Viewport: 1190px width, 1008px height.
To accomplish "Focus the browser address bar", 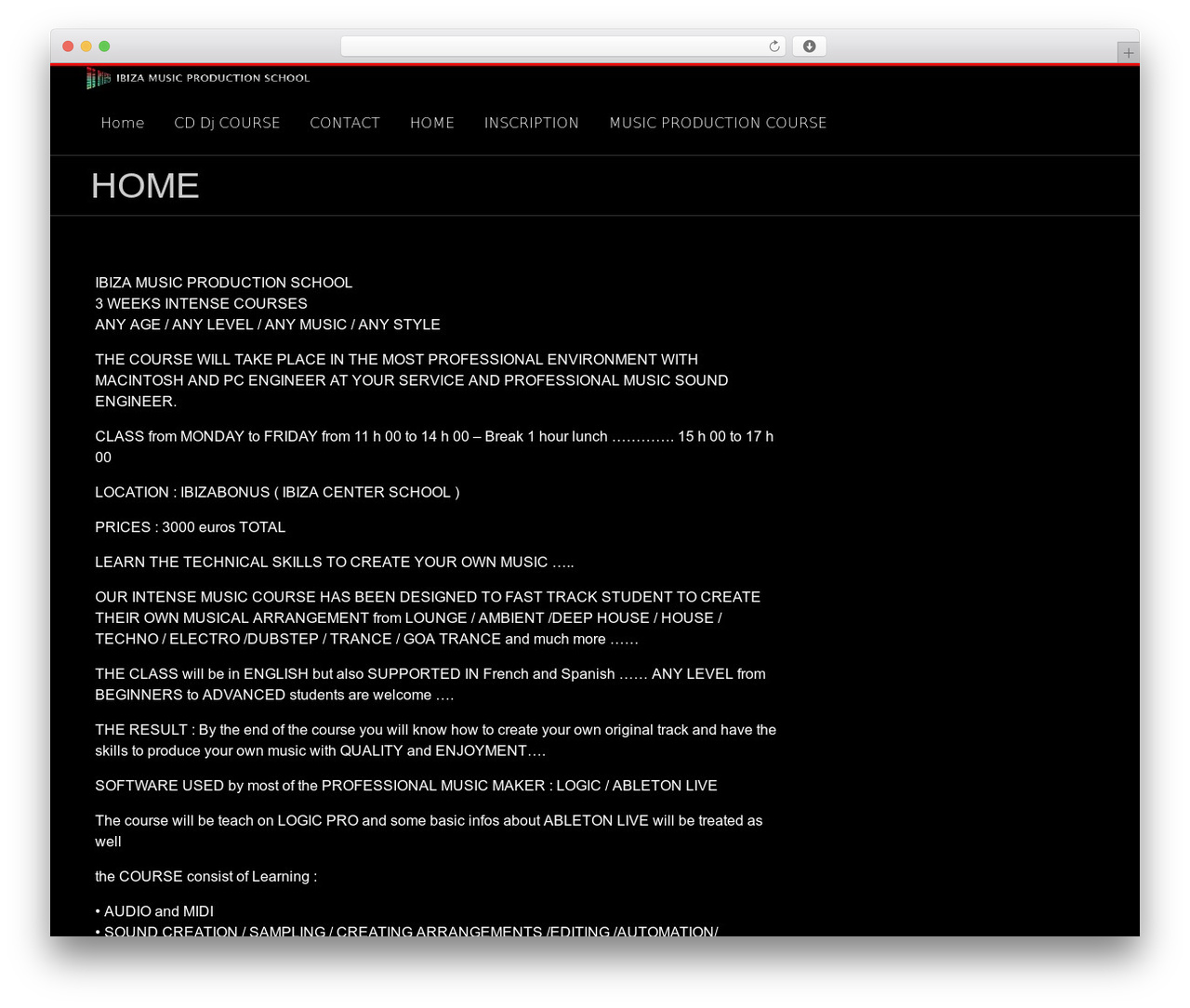I will (x=562, y=46).
